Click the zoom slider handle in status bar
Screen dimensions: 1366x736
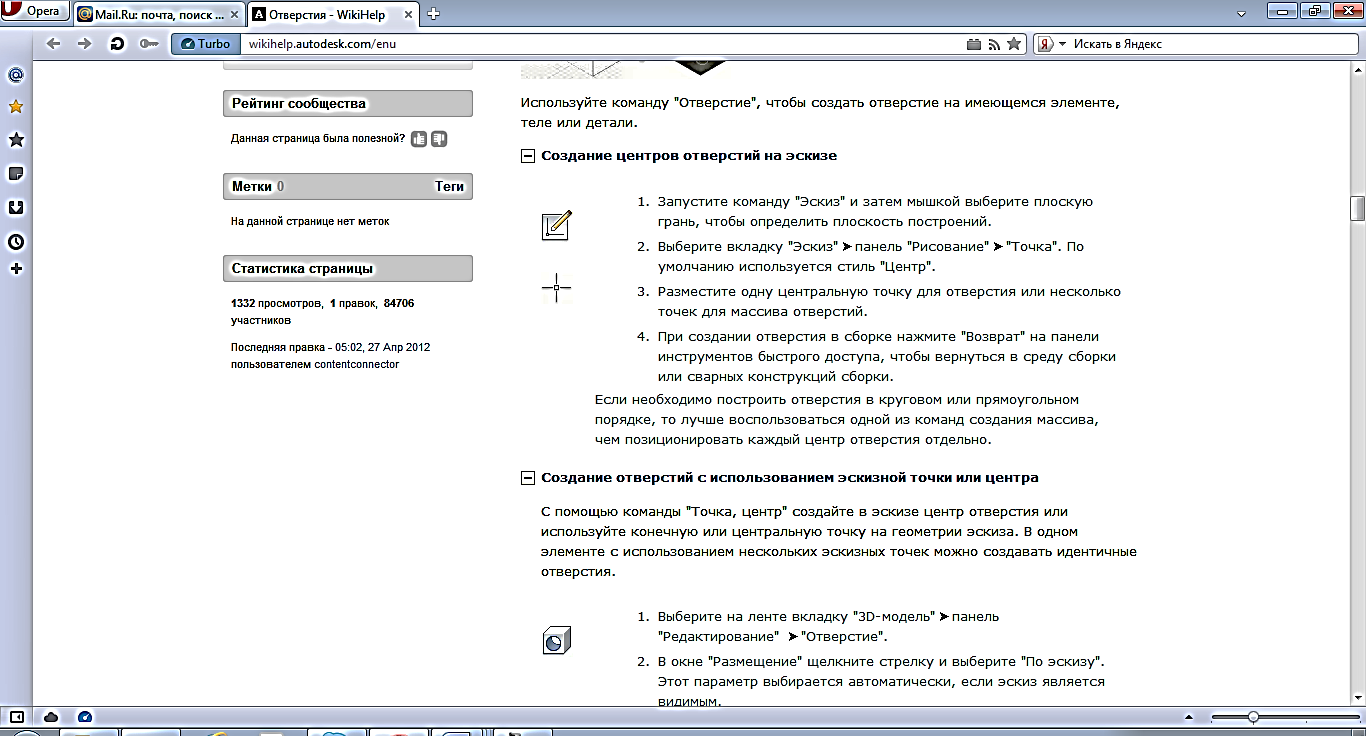pyautogui.click(x=1253, y=717)
